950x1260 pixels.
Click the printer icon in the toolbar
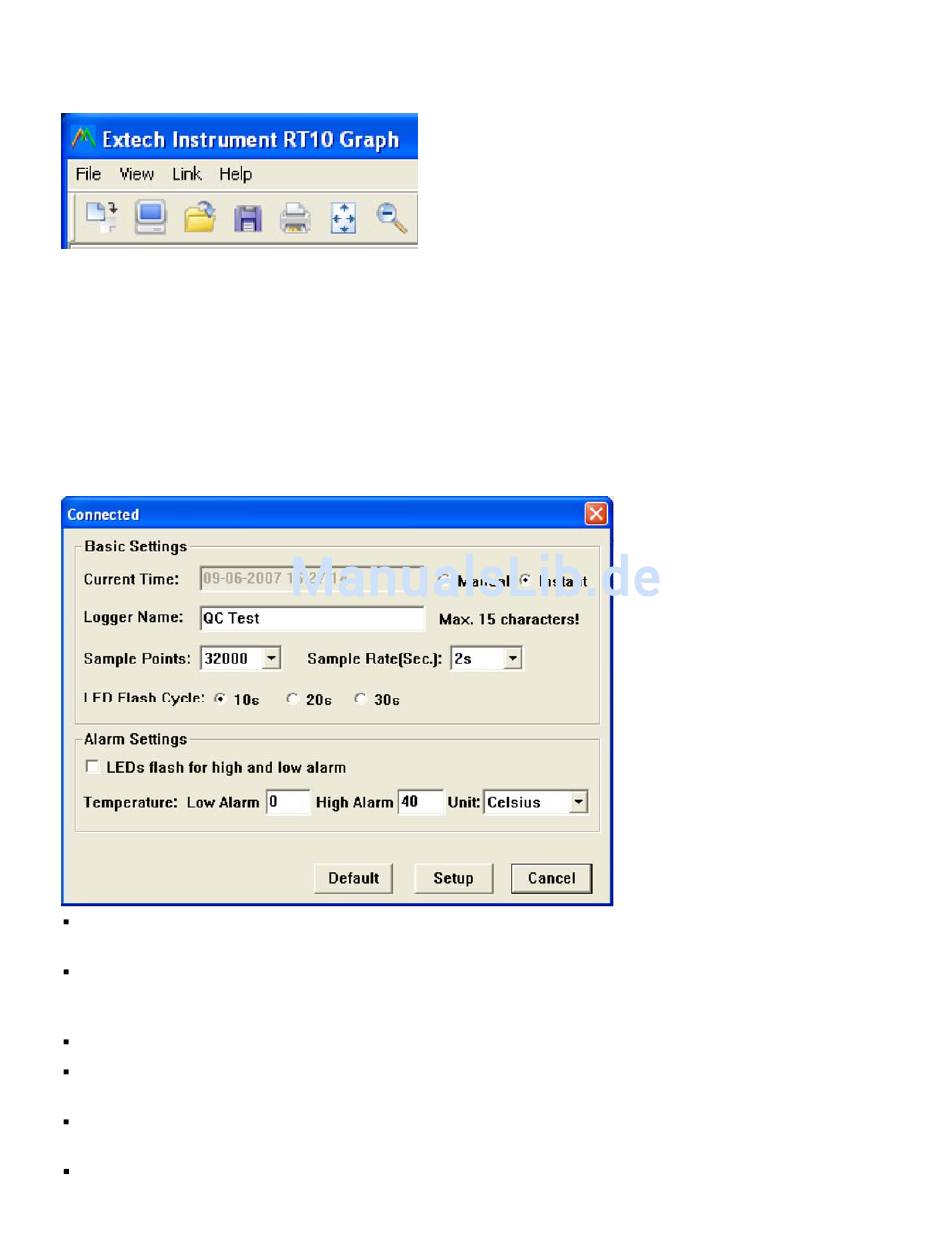click(295, 217)
